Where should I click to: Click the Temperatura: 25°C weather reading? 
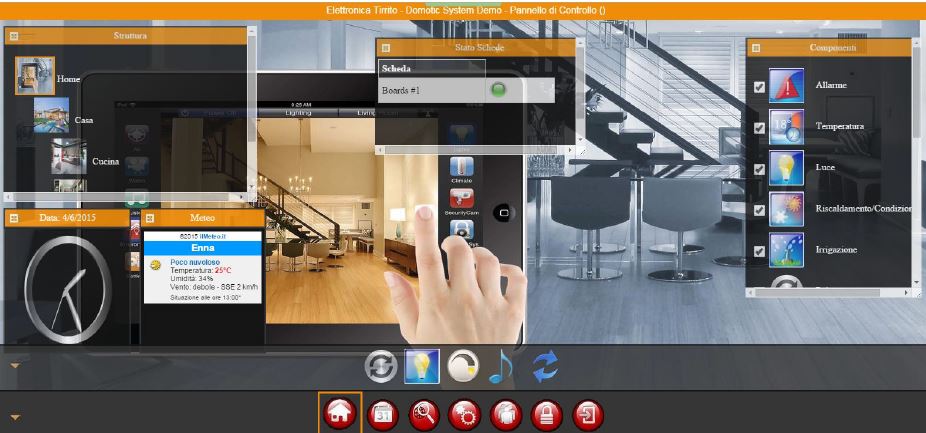tap(201, 269)
